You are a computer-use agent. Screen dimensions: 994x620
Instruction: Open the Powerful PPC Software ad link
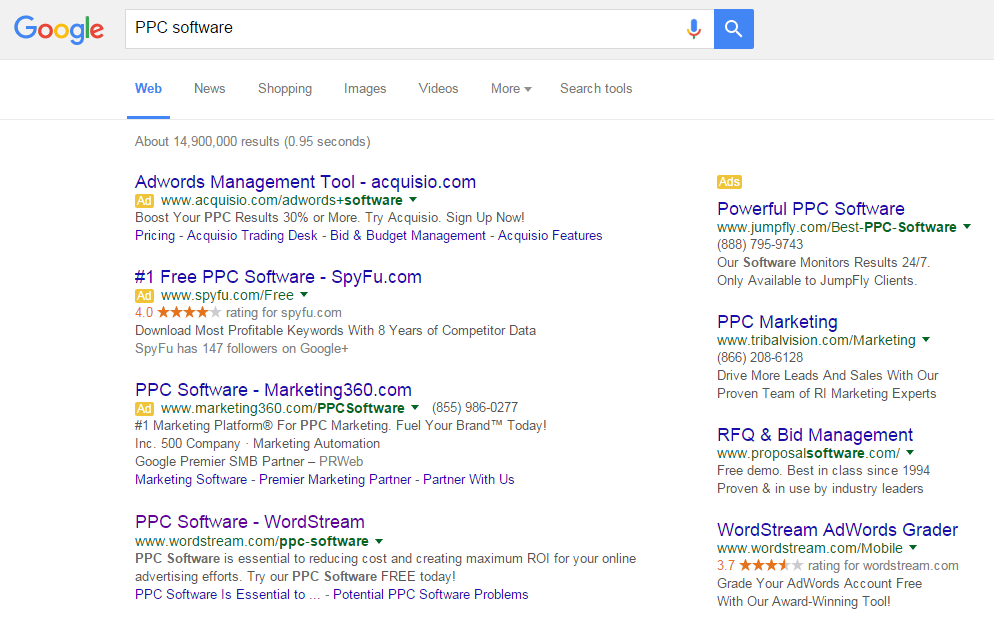point(810,209)
